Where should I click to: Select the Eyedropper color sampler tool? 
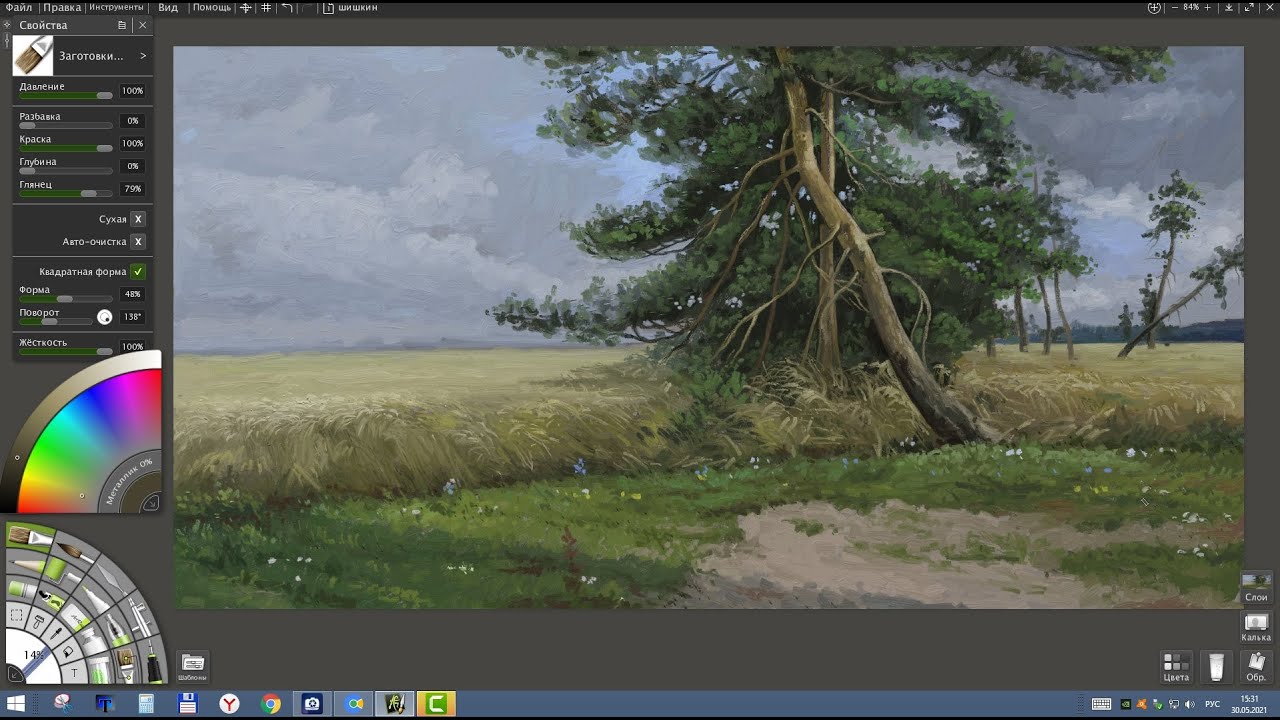pyautogui.click(x=55, y=634)
